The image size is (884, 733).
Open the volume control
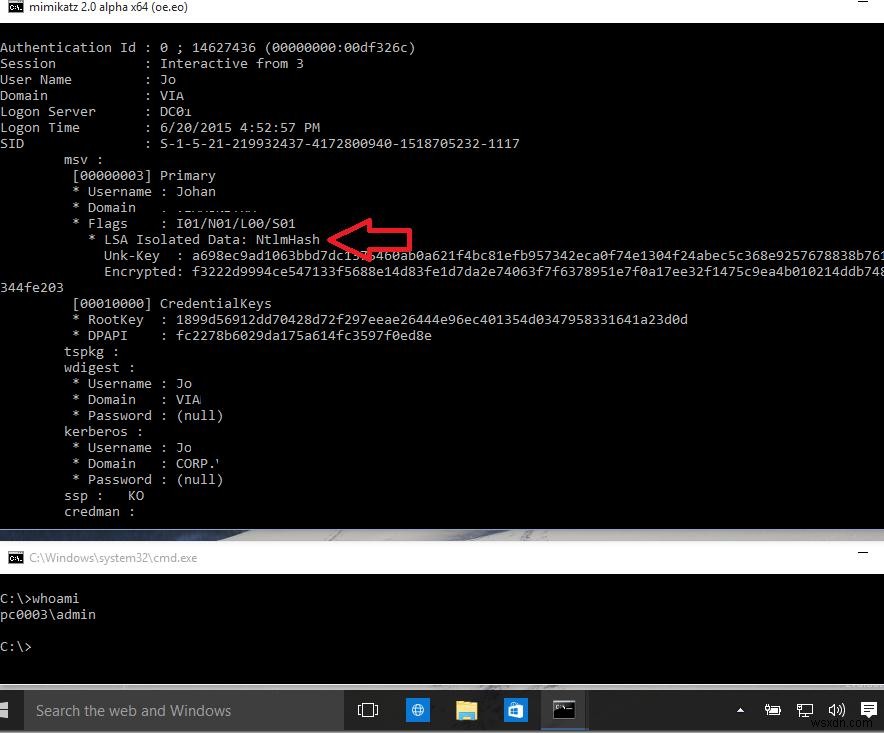(836, 710)
